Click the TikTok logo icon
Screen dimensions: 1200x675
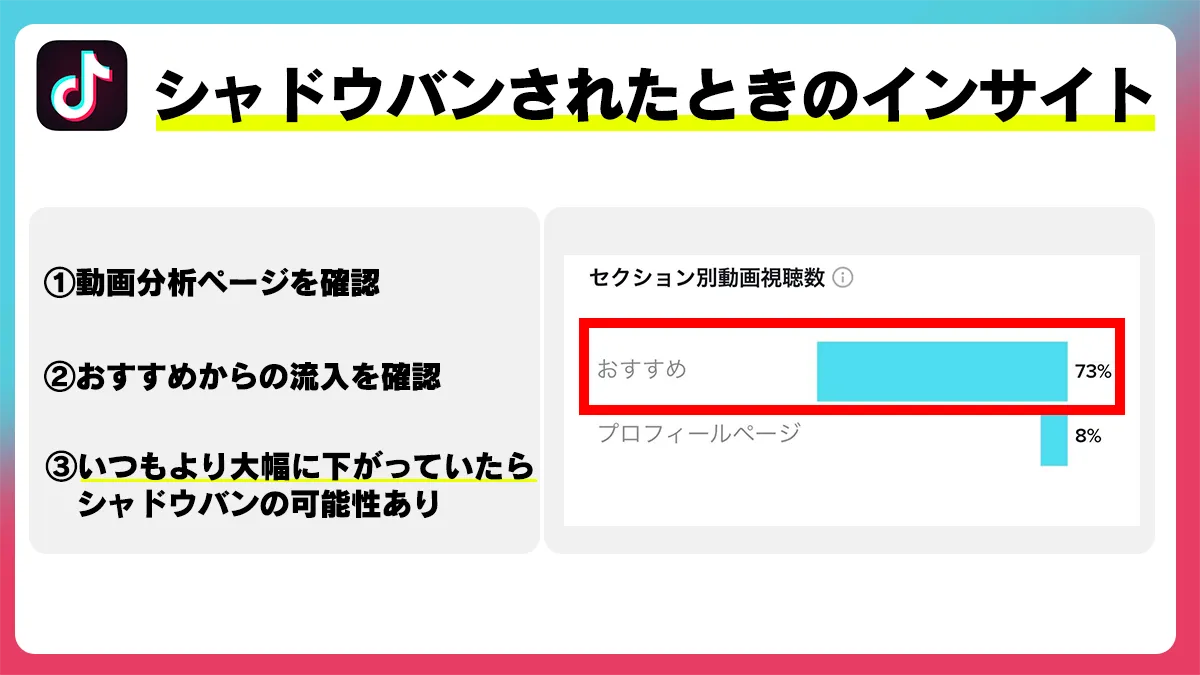point(82,86)
